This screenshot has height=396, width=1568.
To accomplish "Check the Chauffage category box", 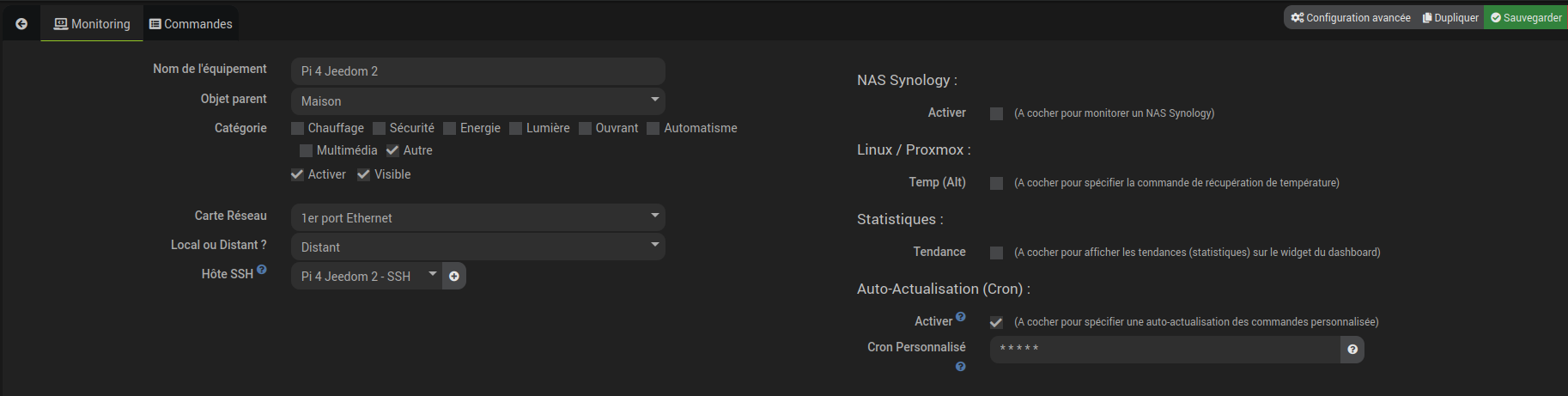I will tap(297, 128).
